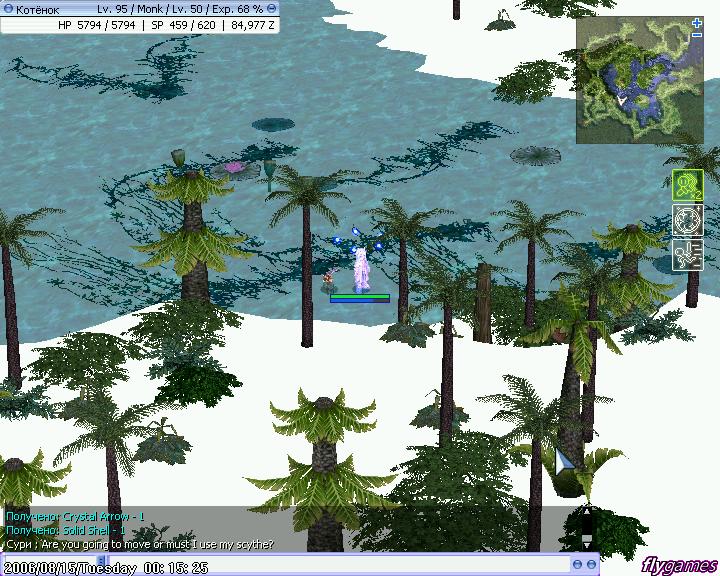Expand the status window via right circle button

point(274,8)
